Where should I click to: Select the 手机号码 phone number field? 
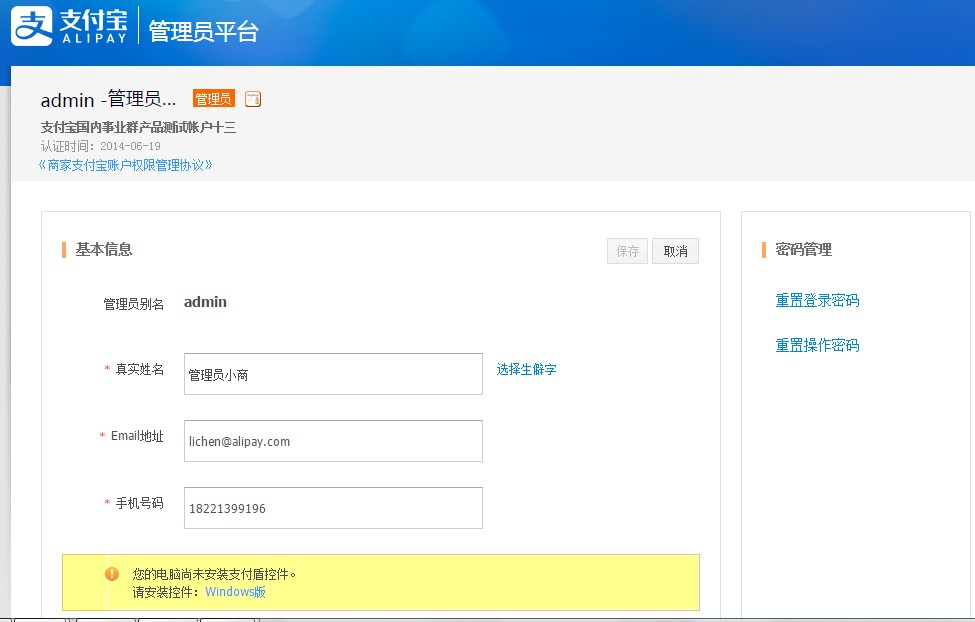click(x=333, y=508)
